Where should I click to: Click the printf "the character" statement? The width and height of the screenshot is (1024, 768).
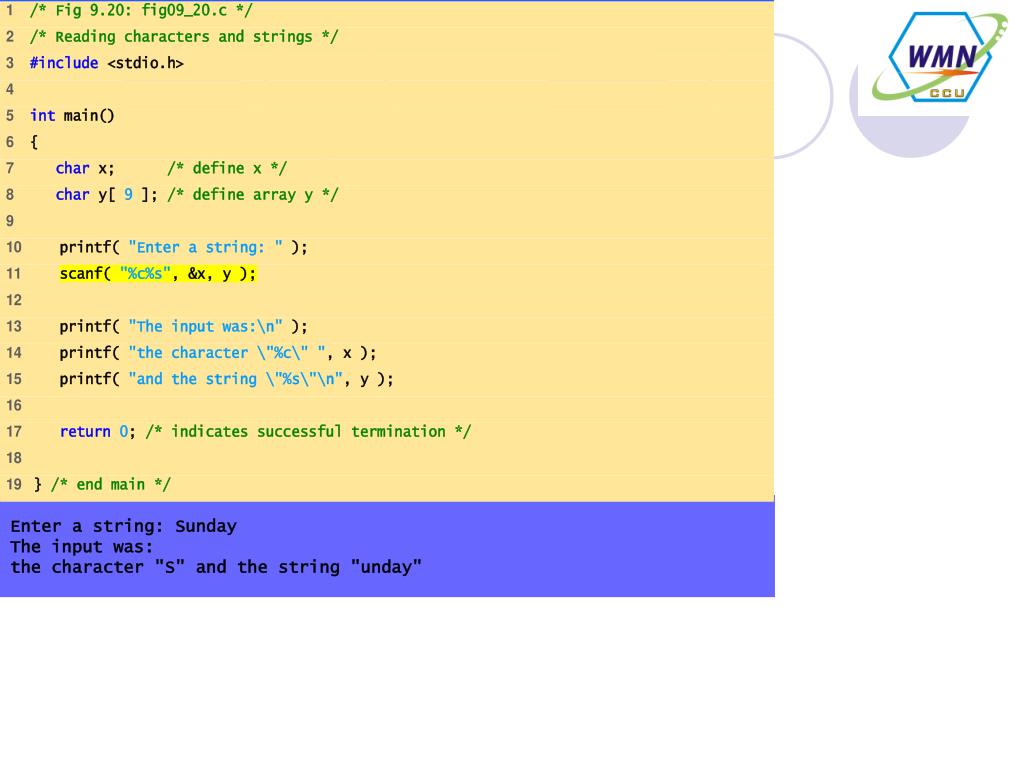(x=217, y=353)
